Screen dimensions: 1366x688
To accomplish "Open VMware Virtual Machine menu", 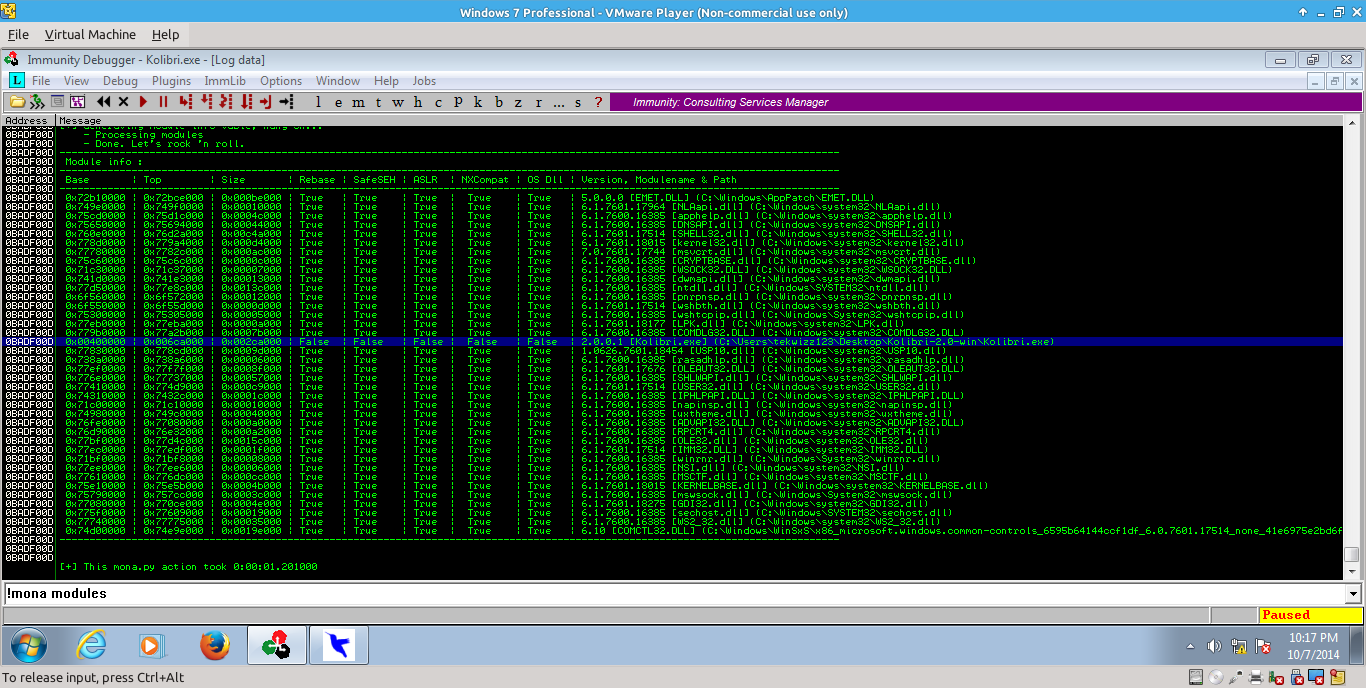I will [90, 34].
